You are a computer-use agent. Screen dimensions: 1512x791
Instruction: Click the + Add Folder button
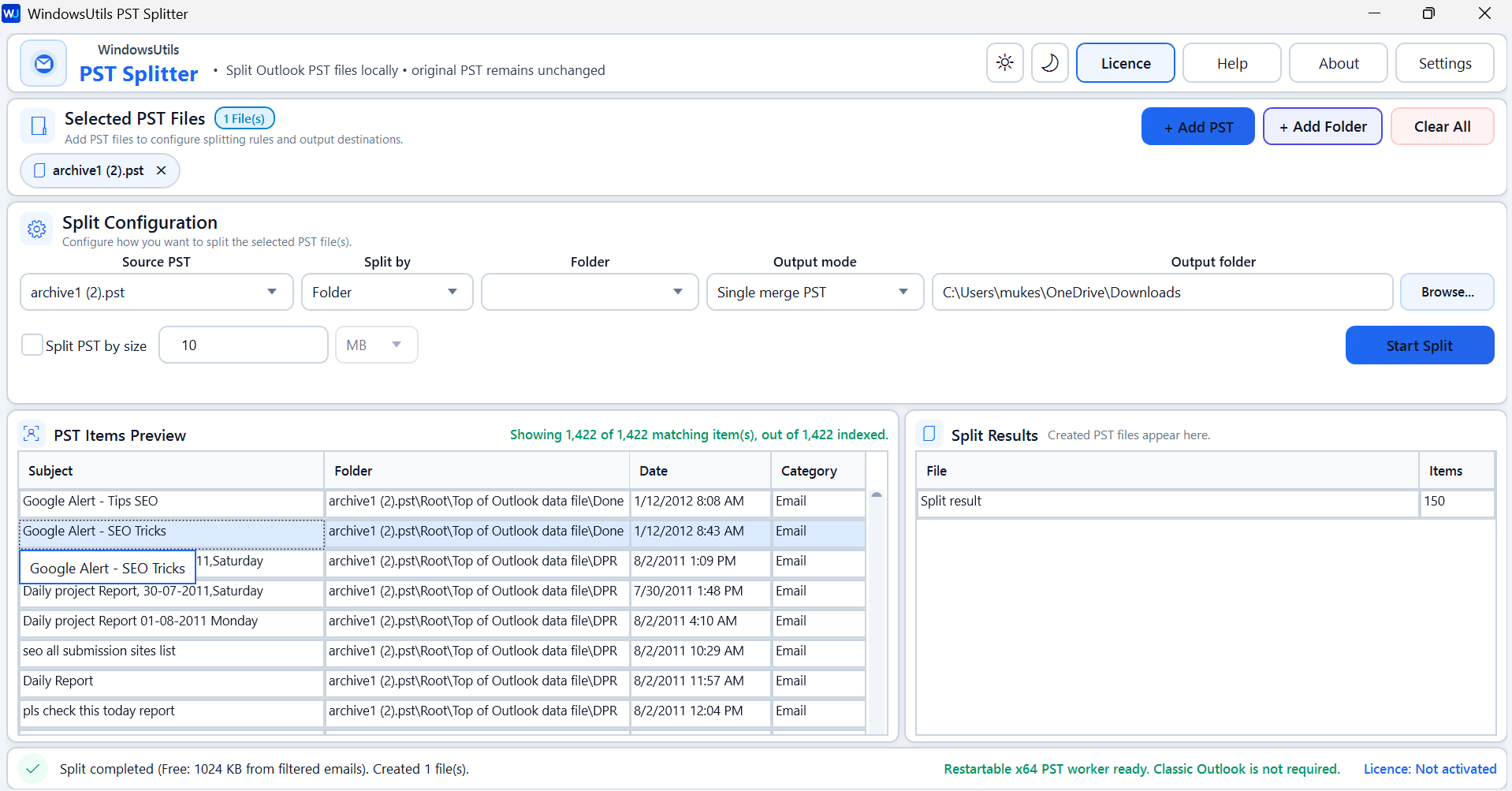tap(1322, 126)
